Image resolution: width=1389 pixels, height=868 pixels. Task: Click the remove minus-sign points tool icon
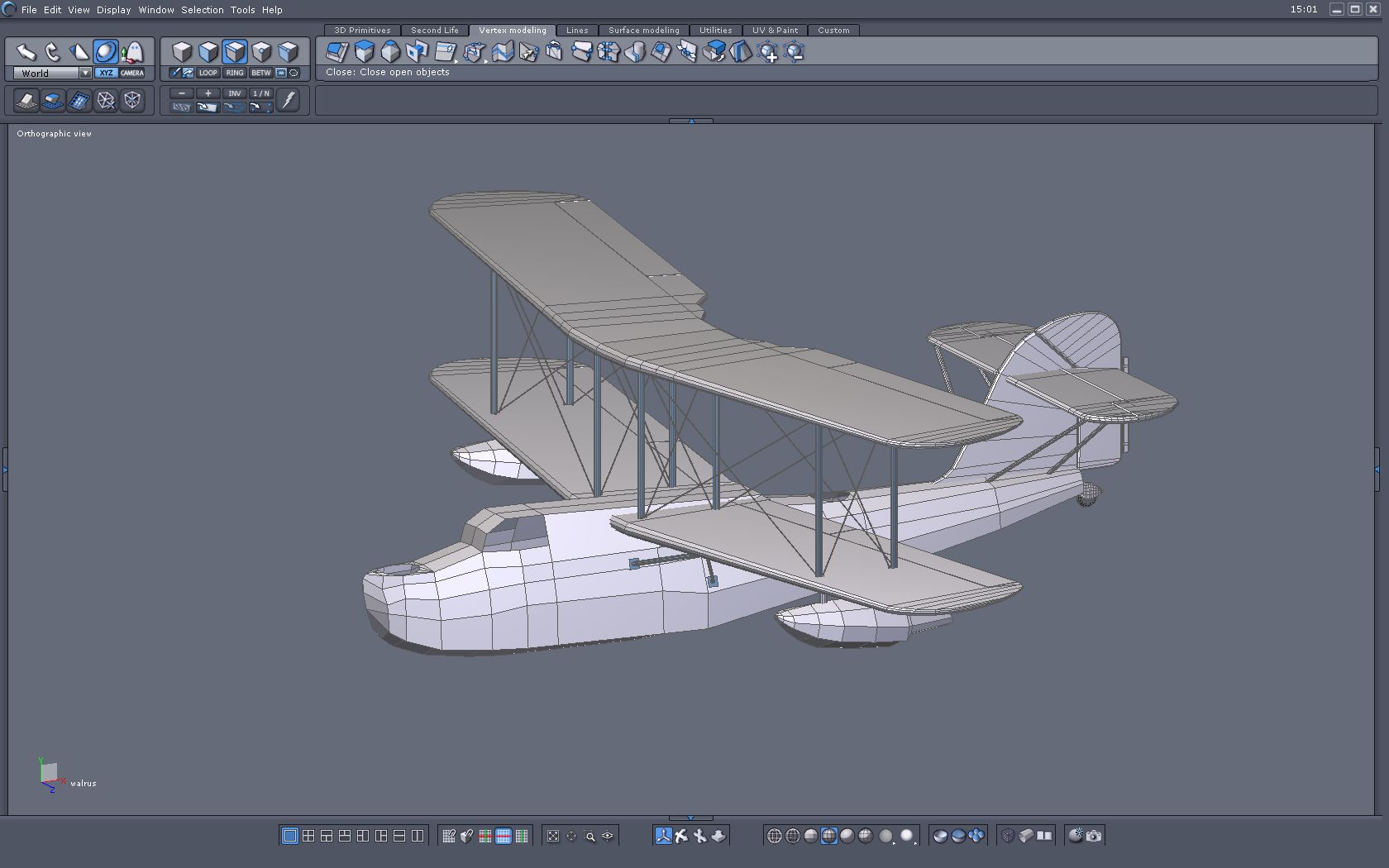point(795,52)
